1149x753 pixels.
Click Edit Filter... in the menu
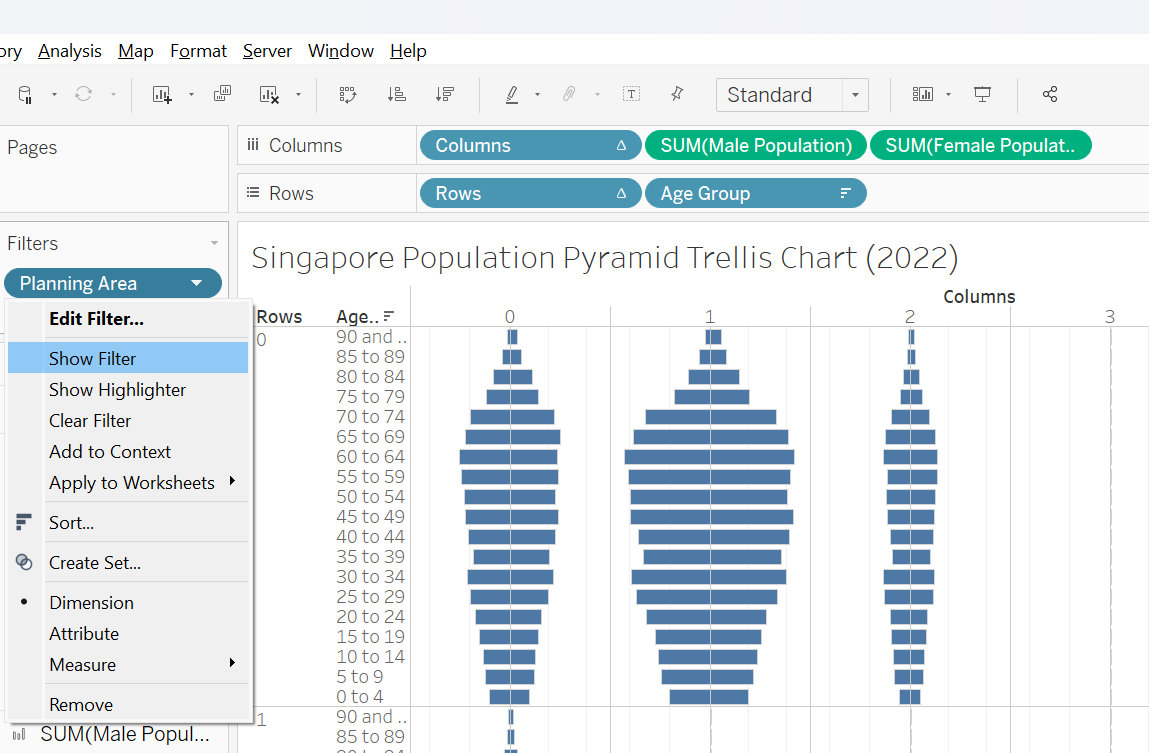point(96,320)
